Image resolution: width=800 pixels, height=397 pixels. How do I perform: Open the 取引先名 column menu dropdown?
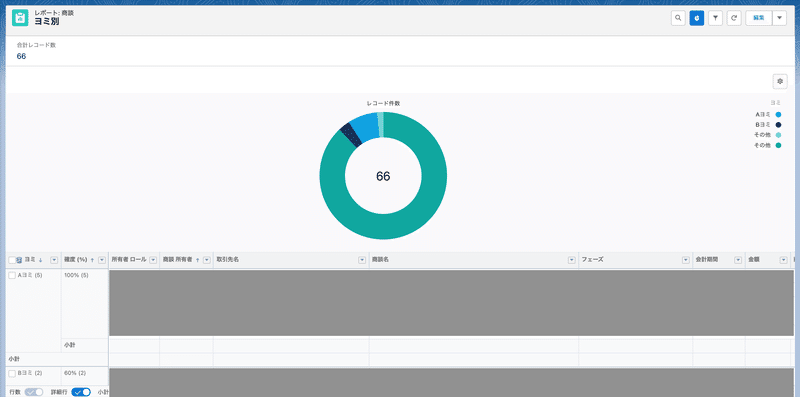362,260
